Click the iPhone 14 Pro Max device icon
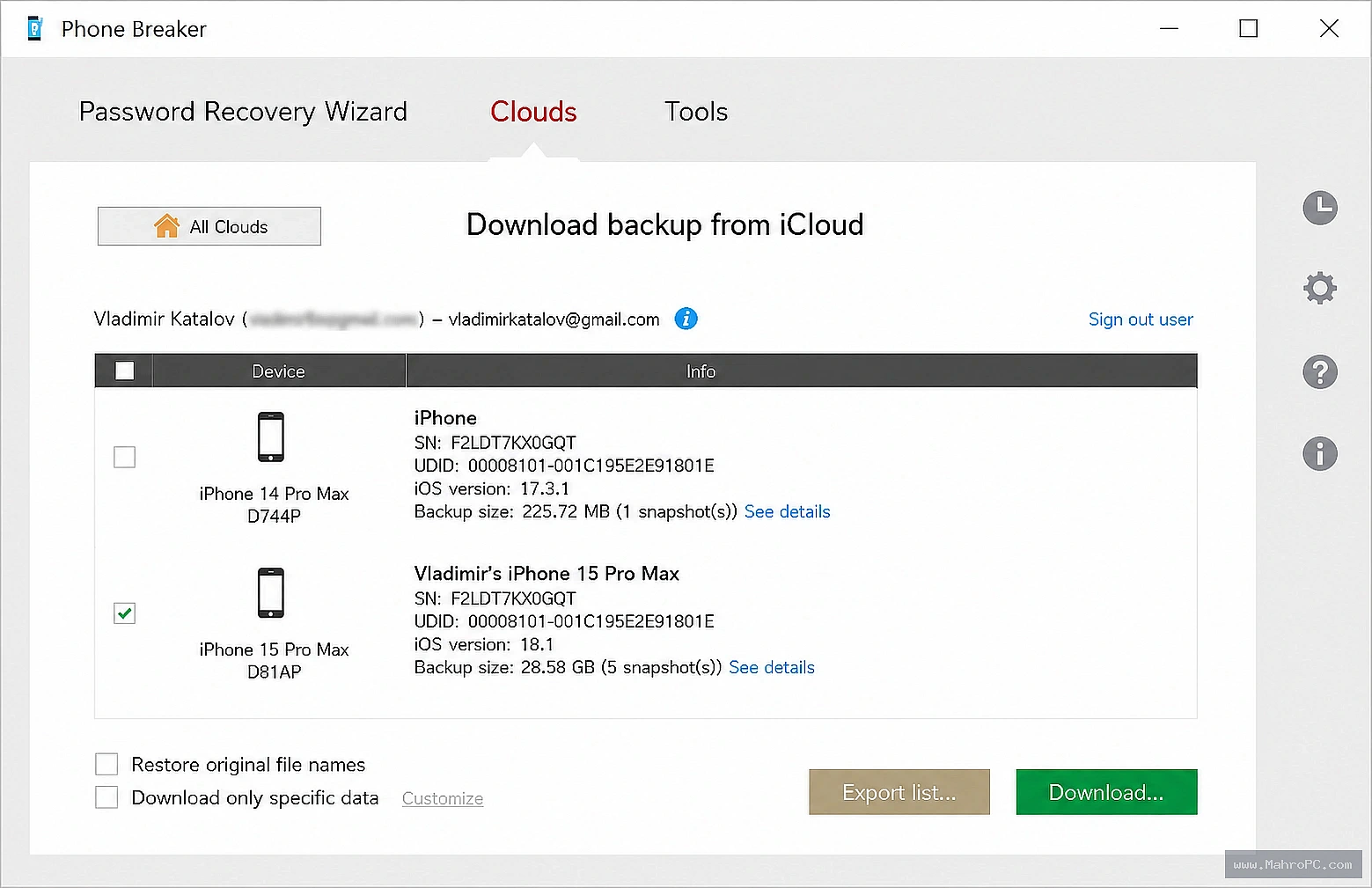Viewport: 1372px width, 888px height. (x=271, y=437)
